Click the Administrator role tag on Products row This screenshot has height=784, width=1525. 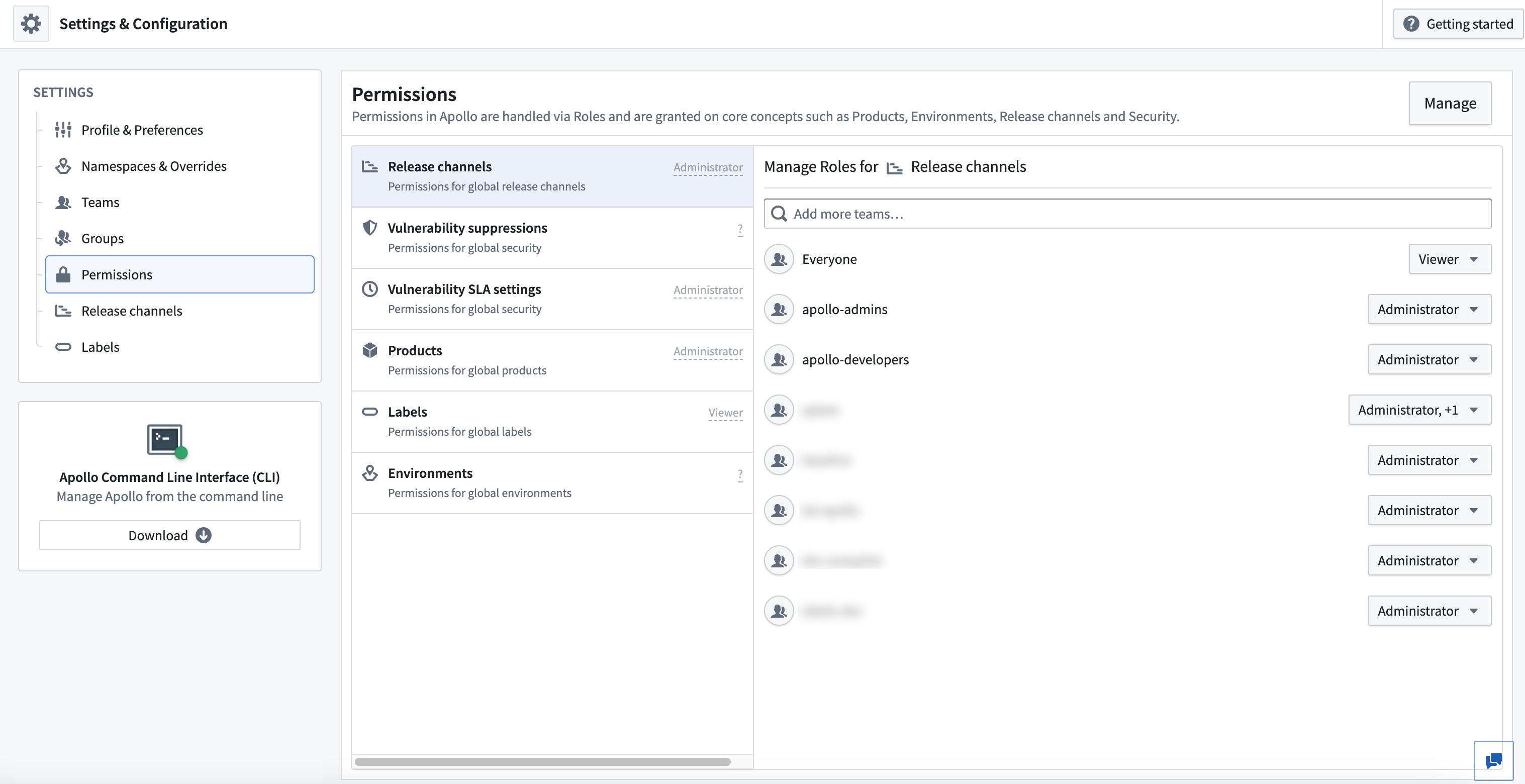(x=707, y=351)
